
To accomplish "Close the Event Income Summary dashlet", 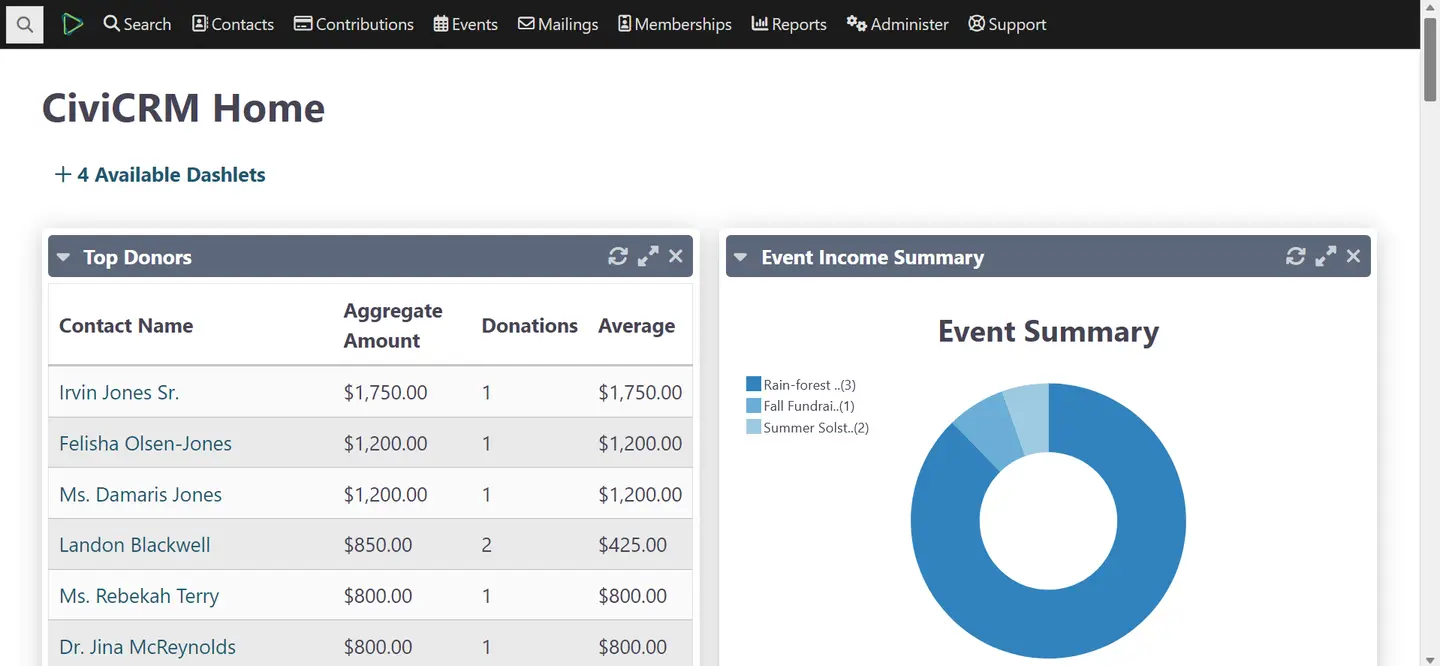I will coord(1353,256).
